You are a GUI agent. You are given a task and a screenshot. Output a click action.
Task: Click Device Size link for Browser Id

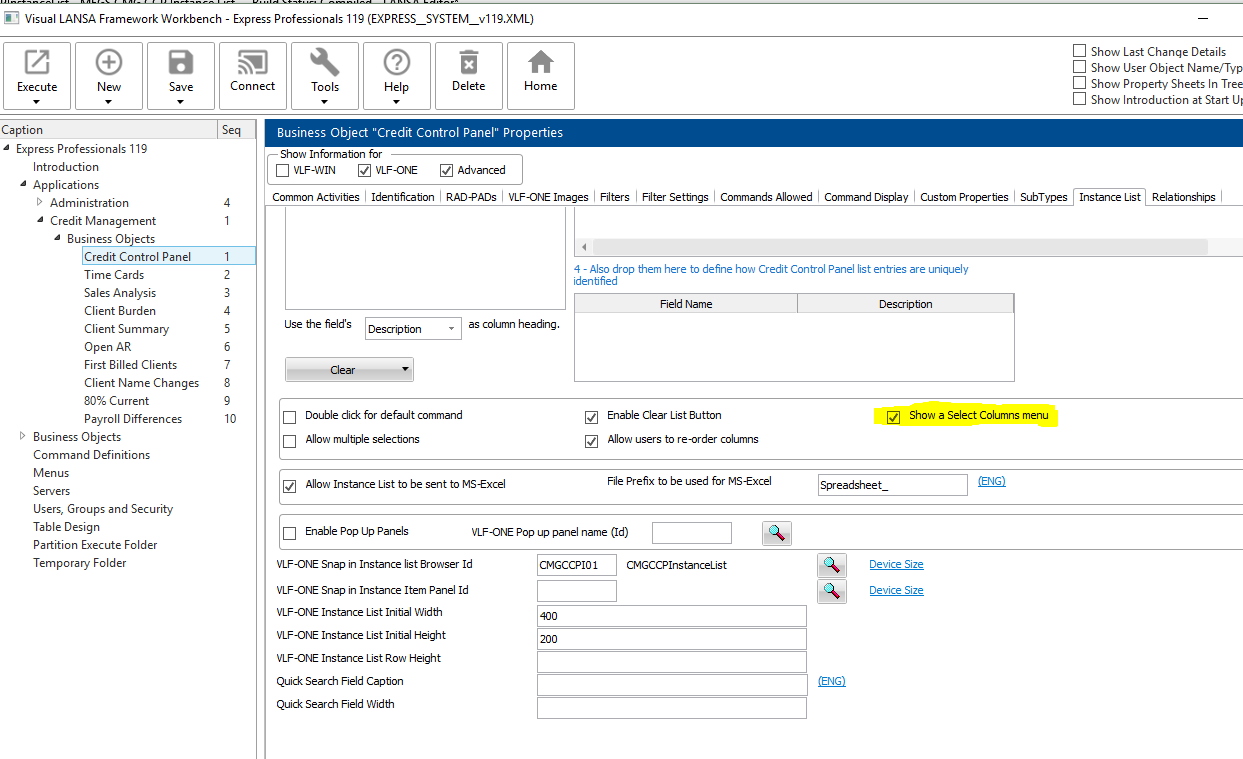896,564
